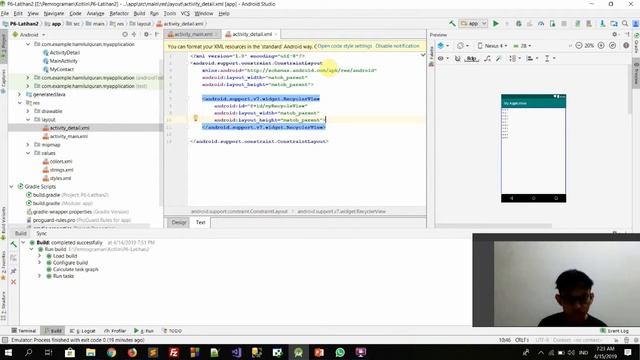Expand the mipmap folder

(28, 144)
